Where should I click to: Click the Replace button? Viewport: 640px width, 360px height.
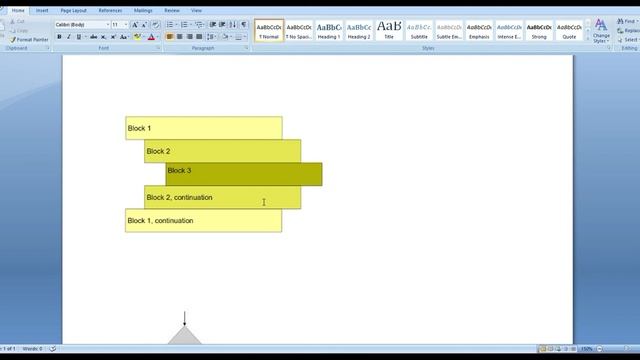[x=628, y=31]
